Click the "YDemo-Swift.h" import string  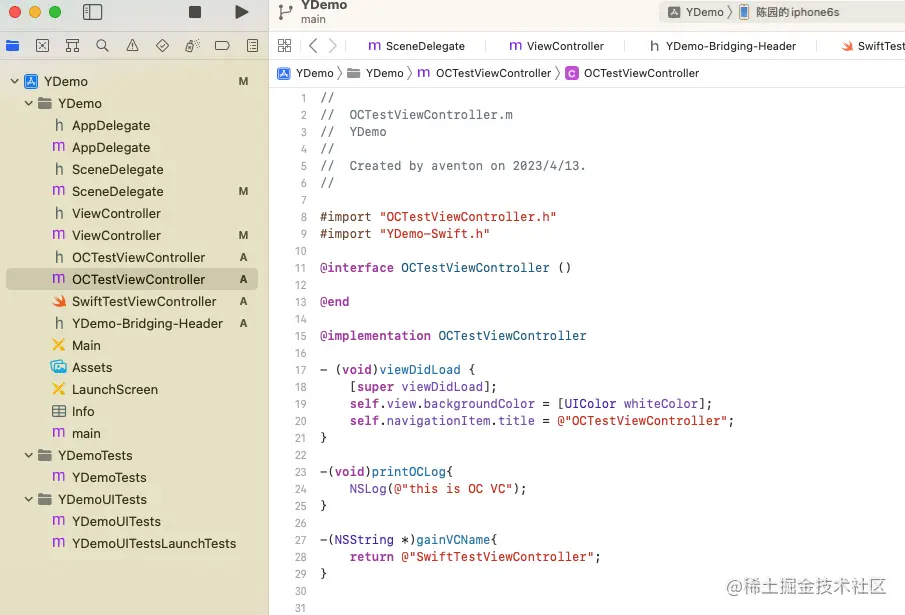[x=435, y=234]
